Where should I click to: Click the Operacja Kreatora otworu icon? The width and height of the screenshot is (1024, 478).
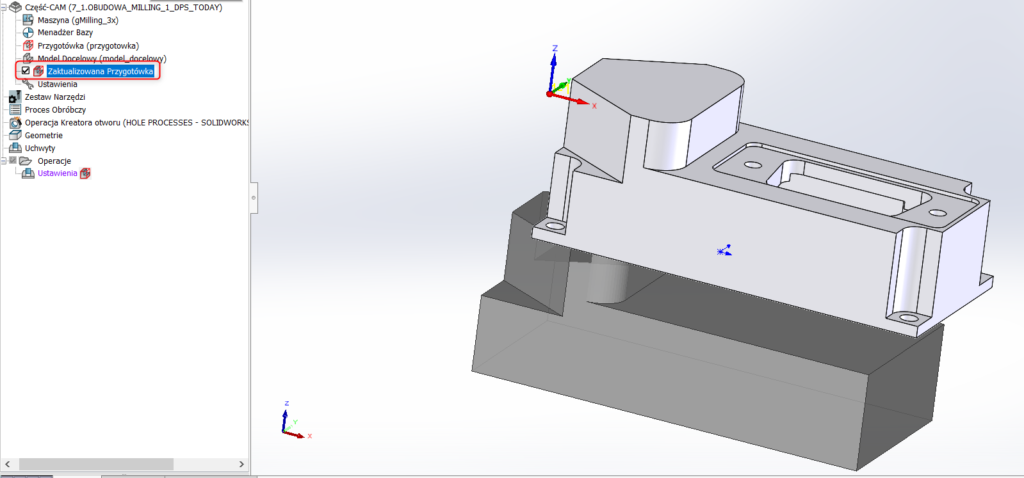(15, 123)
